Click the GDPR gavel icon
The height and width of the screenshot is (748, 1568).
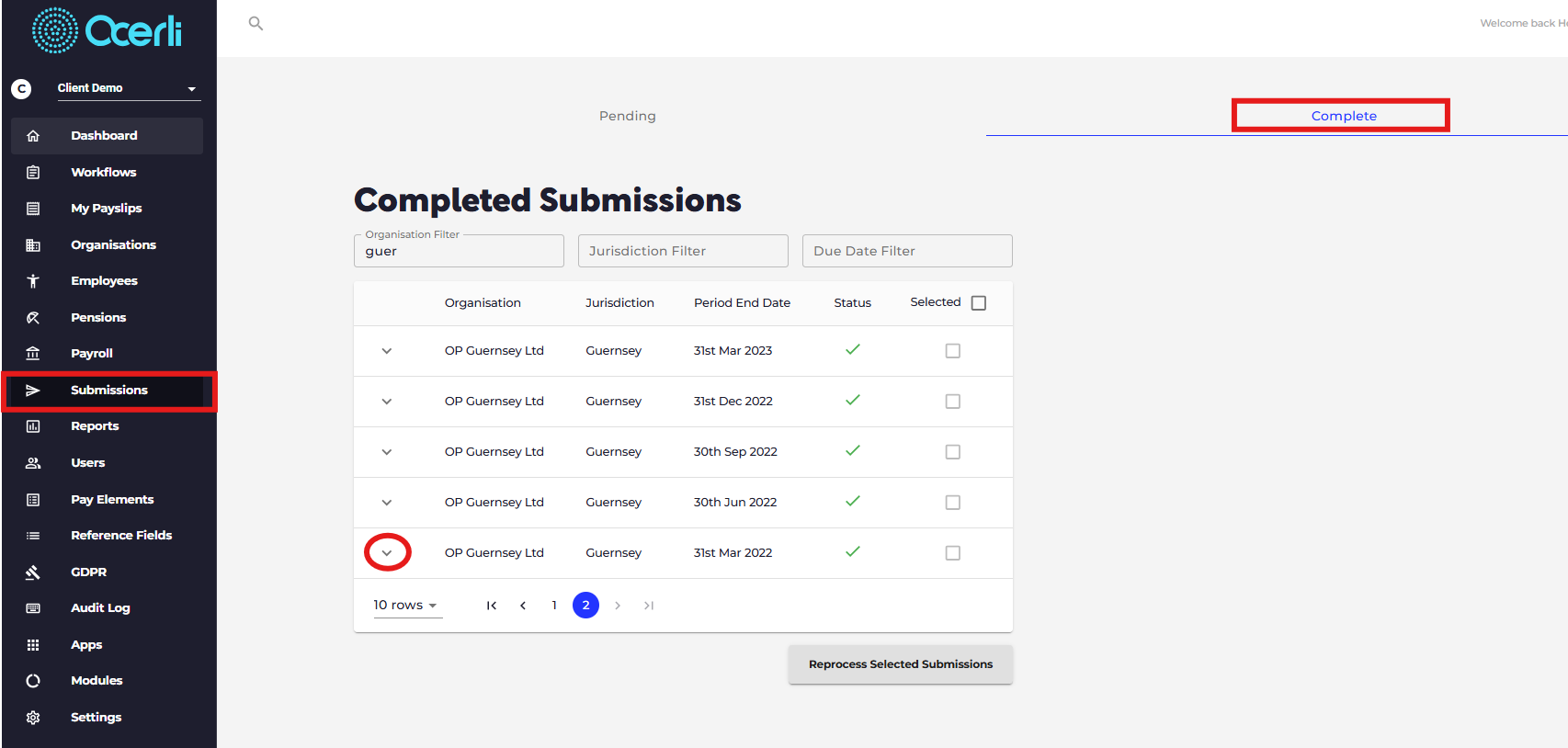point(33,572)
